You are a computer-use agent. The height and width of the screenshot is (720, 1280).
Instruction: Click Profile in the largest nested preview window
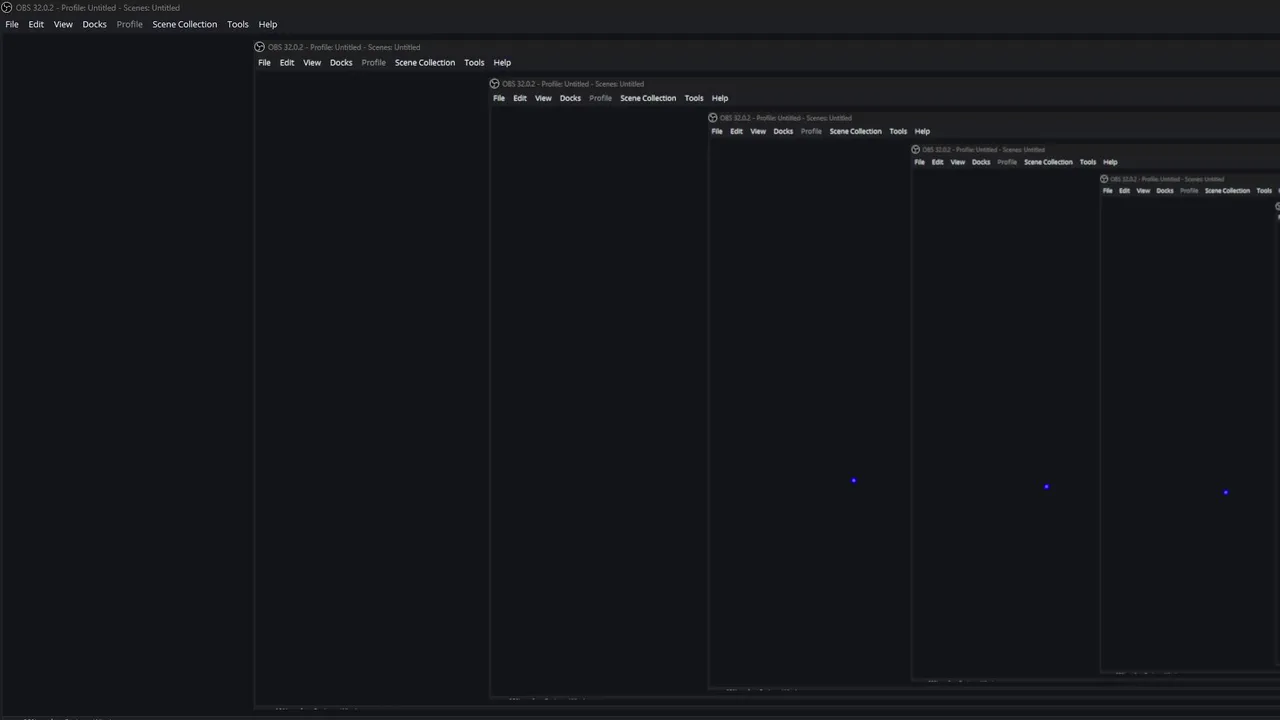coord(374,62)
